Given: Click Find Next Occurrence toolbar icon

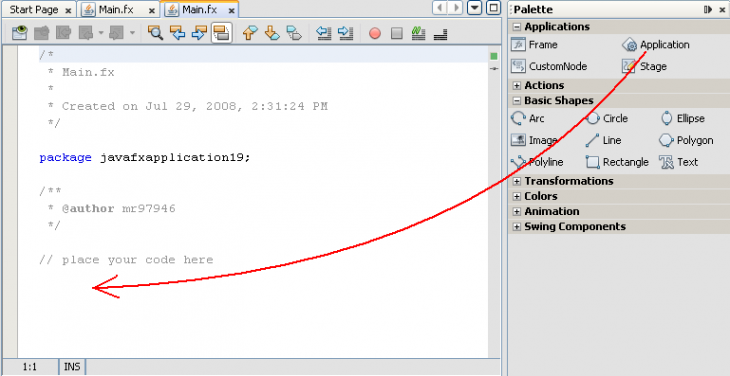Looking at the screenshot, I should coord(199,33).
